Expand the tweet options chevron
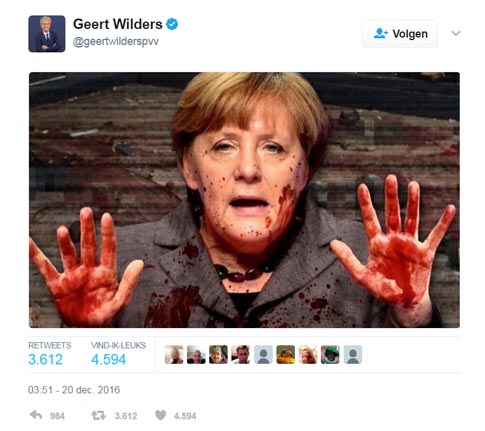 (456, 33)
